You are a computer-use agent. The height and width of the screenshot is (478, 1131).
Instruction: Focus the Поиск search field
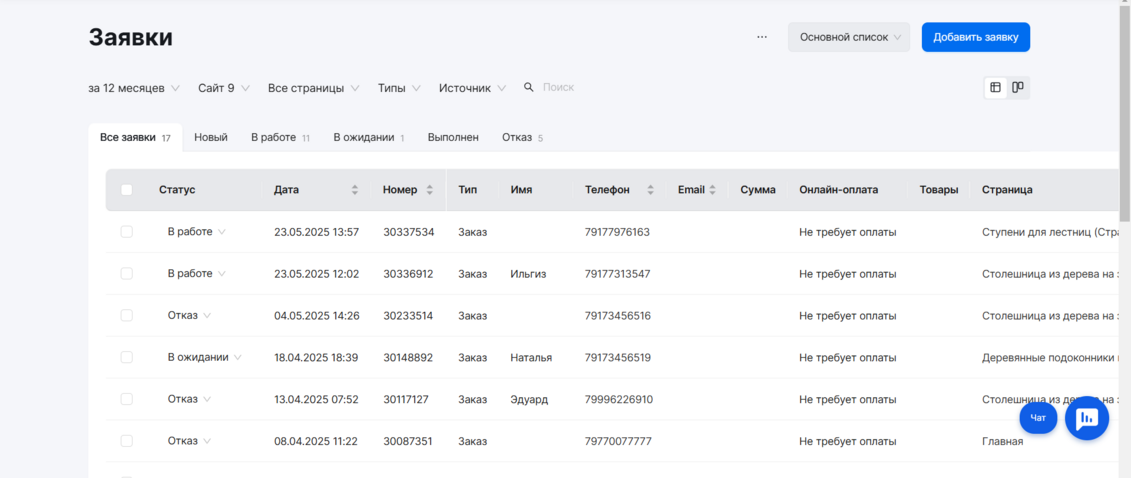pyautogui.click(x=558, y=88)
